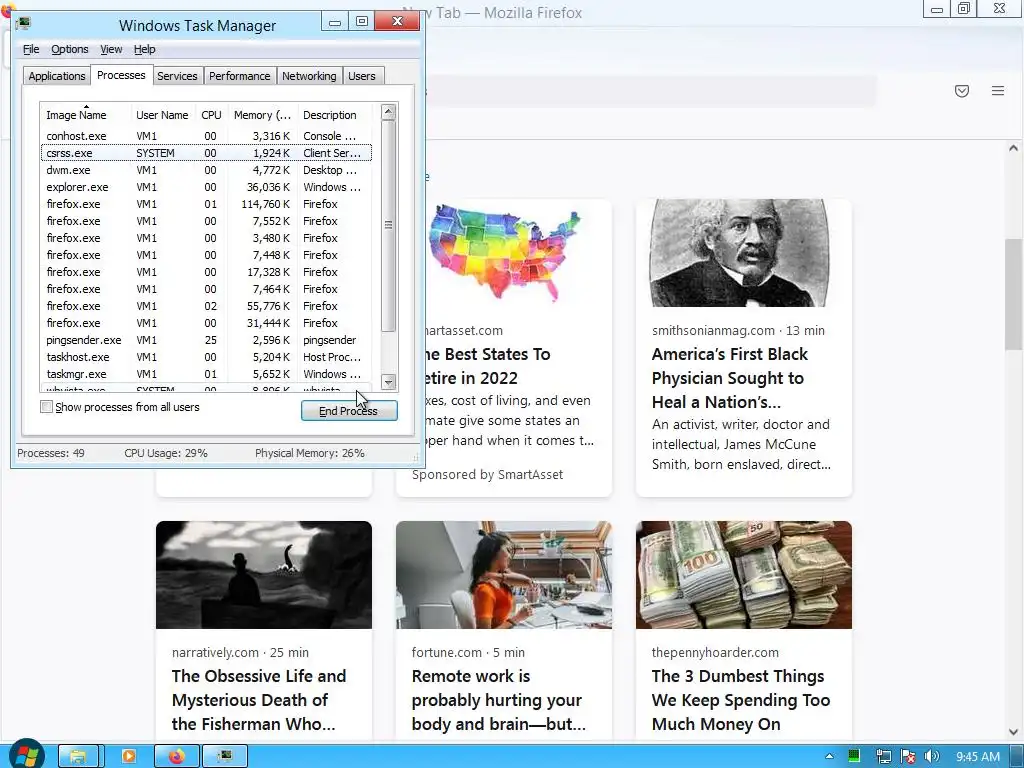Select firefox.exe using 31,444 K memory
This screenshot has width=1024, height=768.
click(x=206, y=323)
